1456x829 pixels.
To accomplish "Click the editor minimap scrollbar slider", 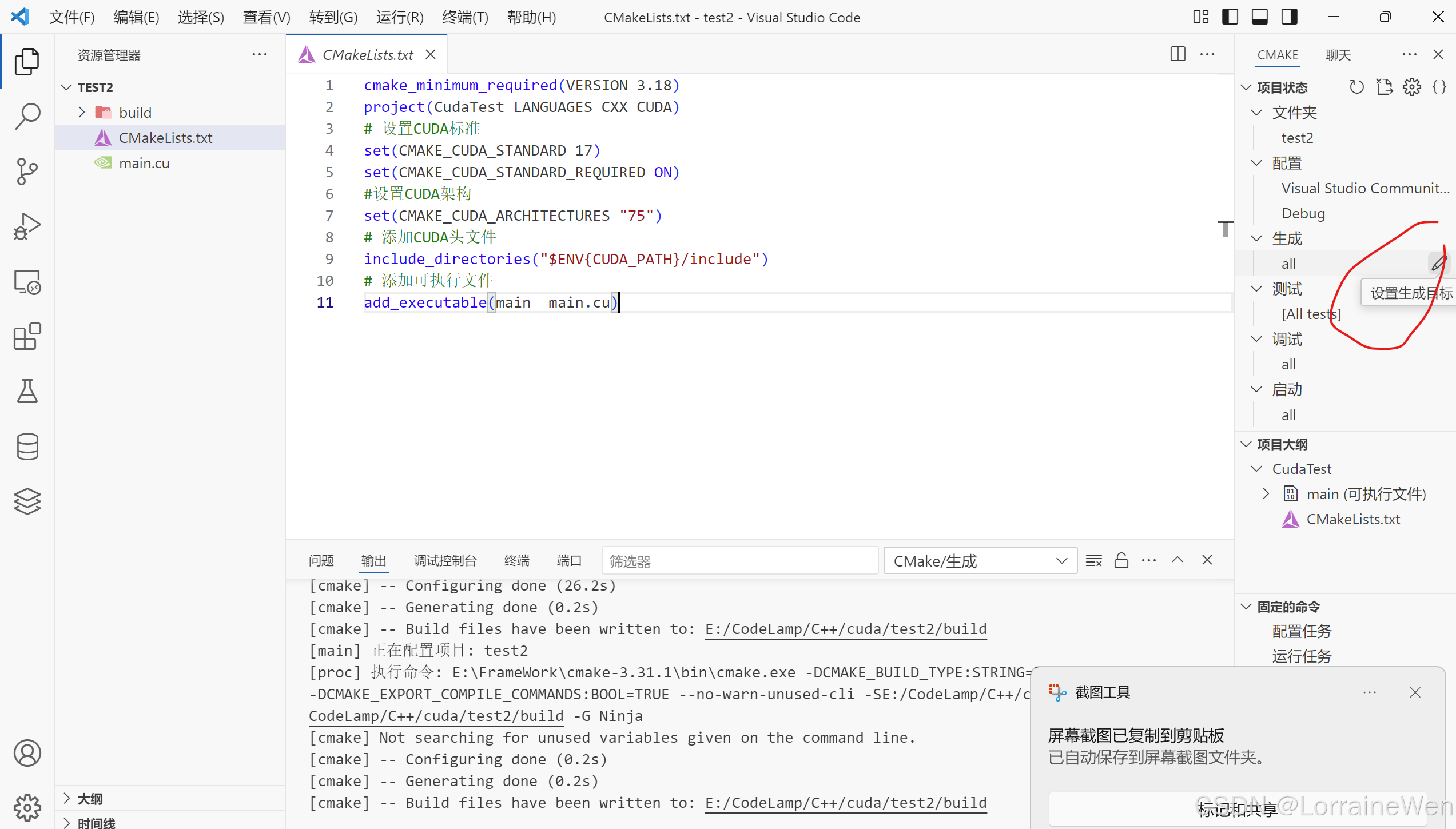I will pyautogui.click(x=1225, y=228).
